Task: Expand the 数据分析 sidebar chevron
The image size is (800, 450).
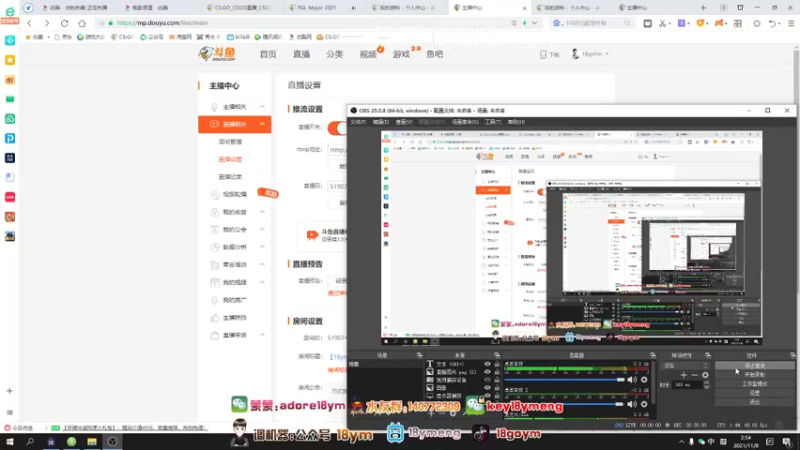Action: [x=262, y=247]
